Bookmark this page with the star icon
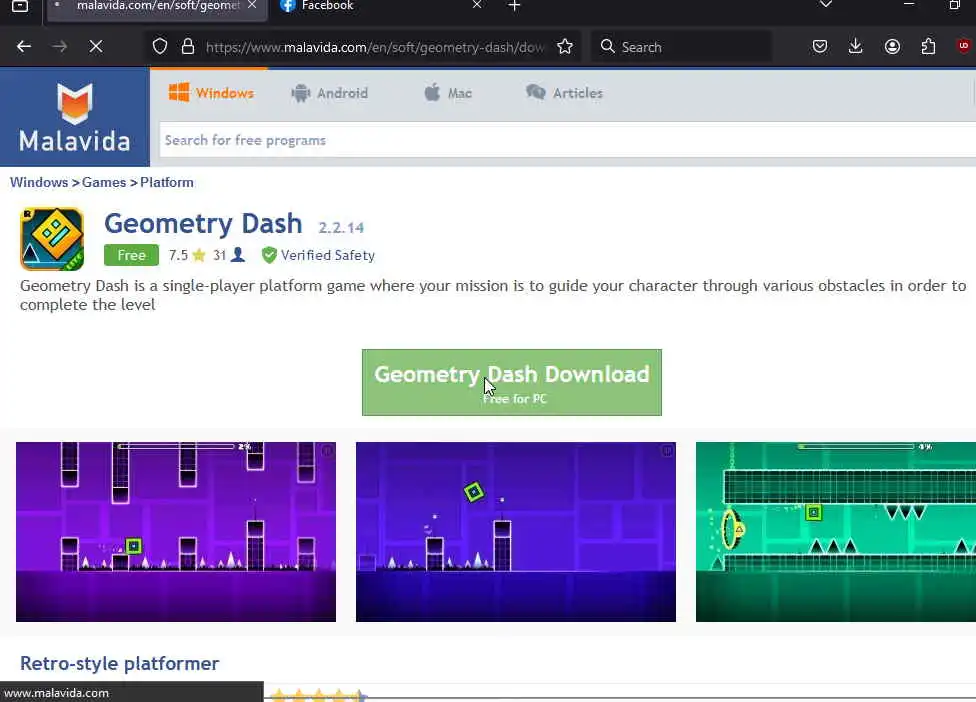 coord(565,47)
